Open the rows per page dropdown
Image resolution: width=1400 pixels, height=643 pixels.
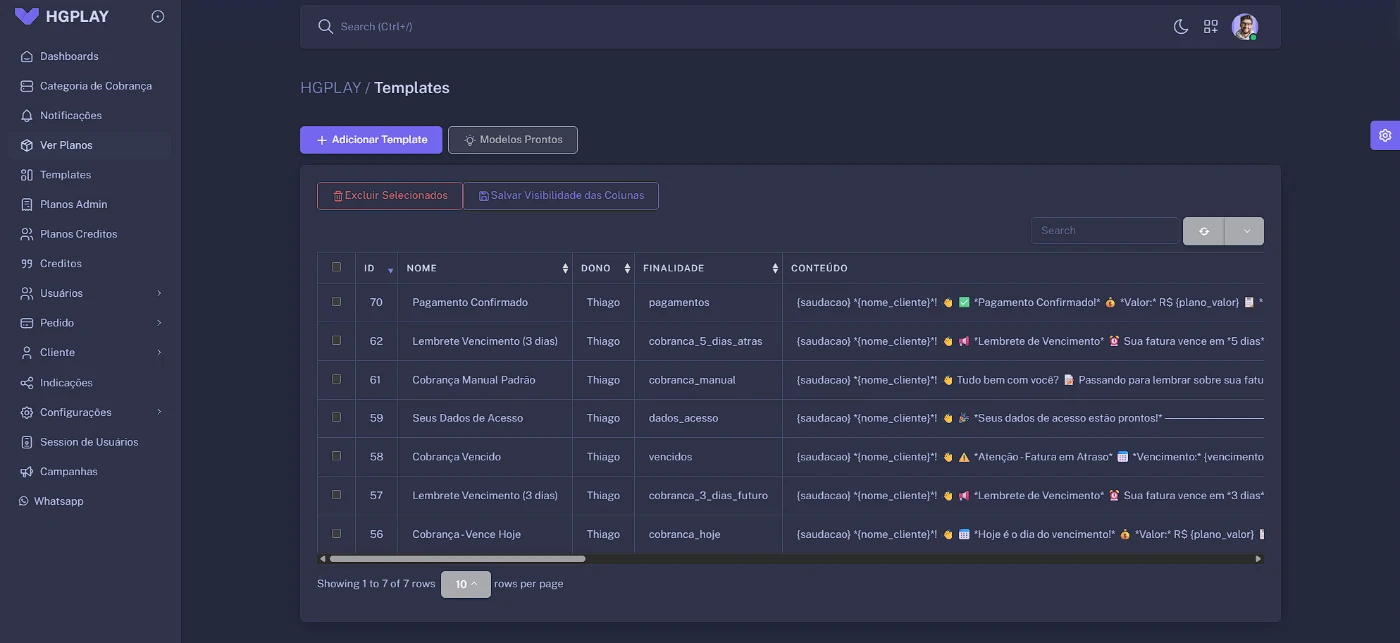465,584
